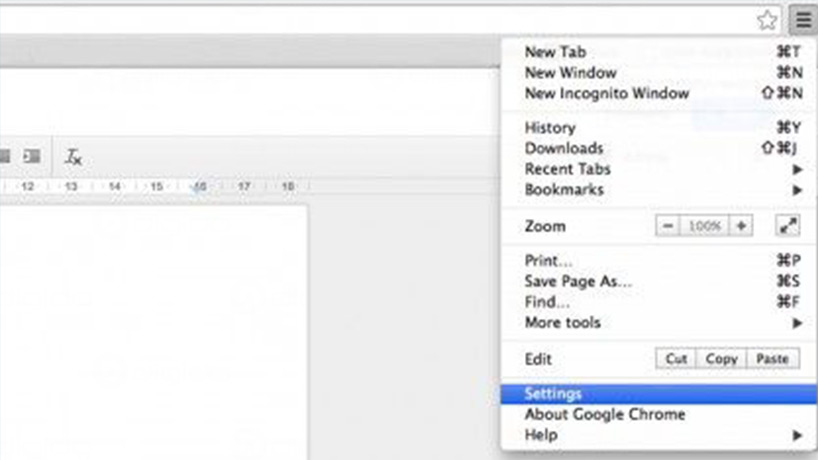818x460 pixels.
Task: Bookmark this page with the star icon
Action: [767, 20]
